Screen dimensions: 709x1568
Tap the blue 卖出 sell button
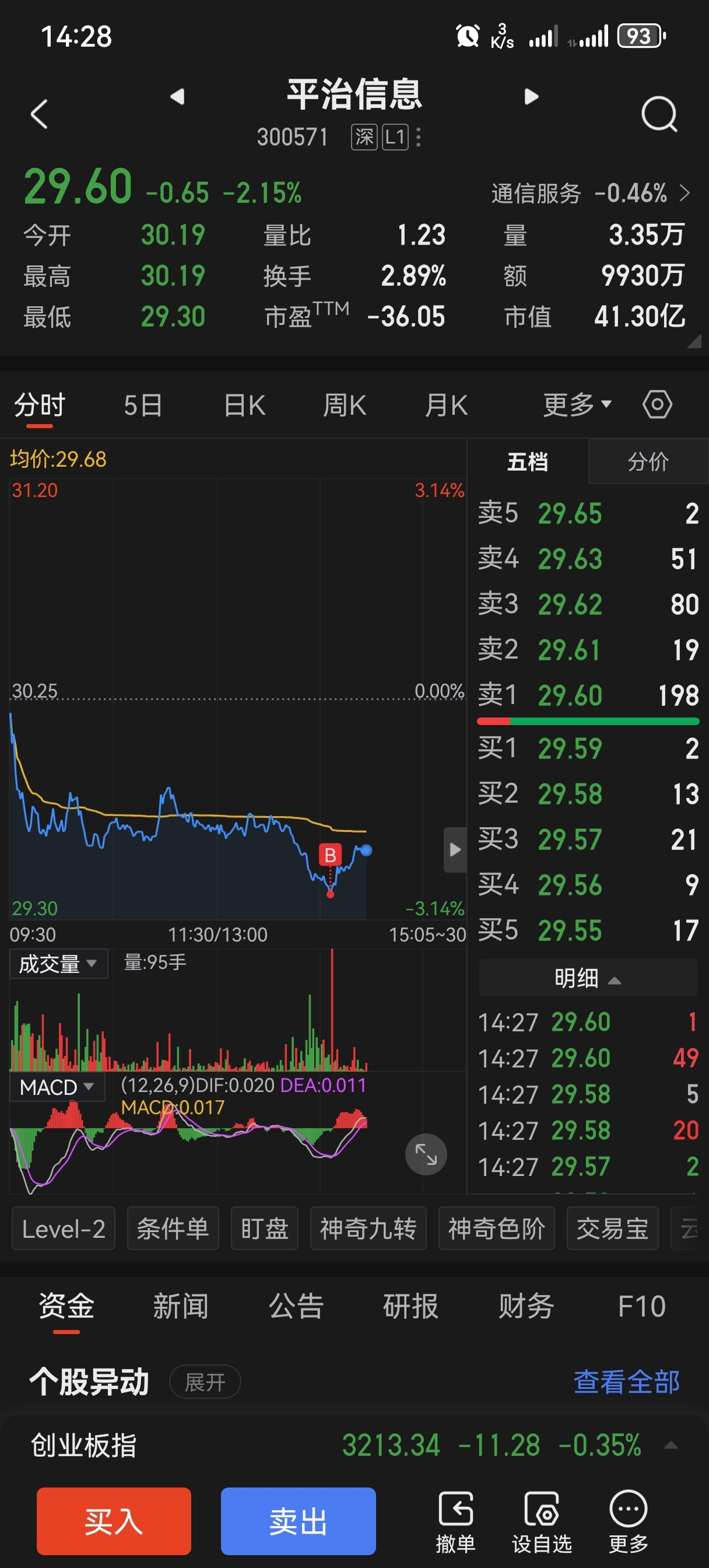pos(298,1521)
